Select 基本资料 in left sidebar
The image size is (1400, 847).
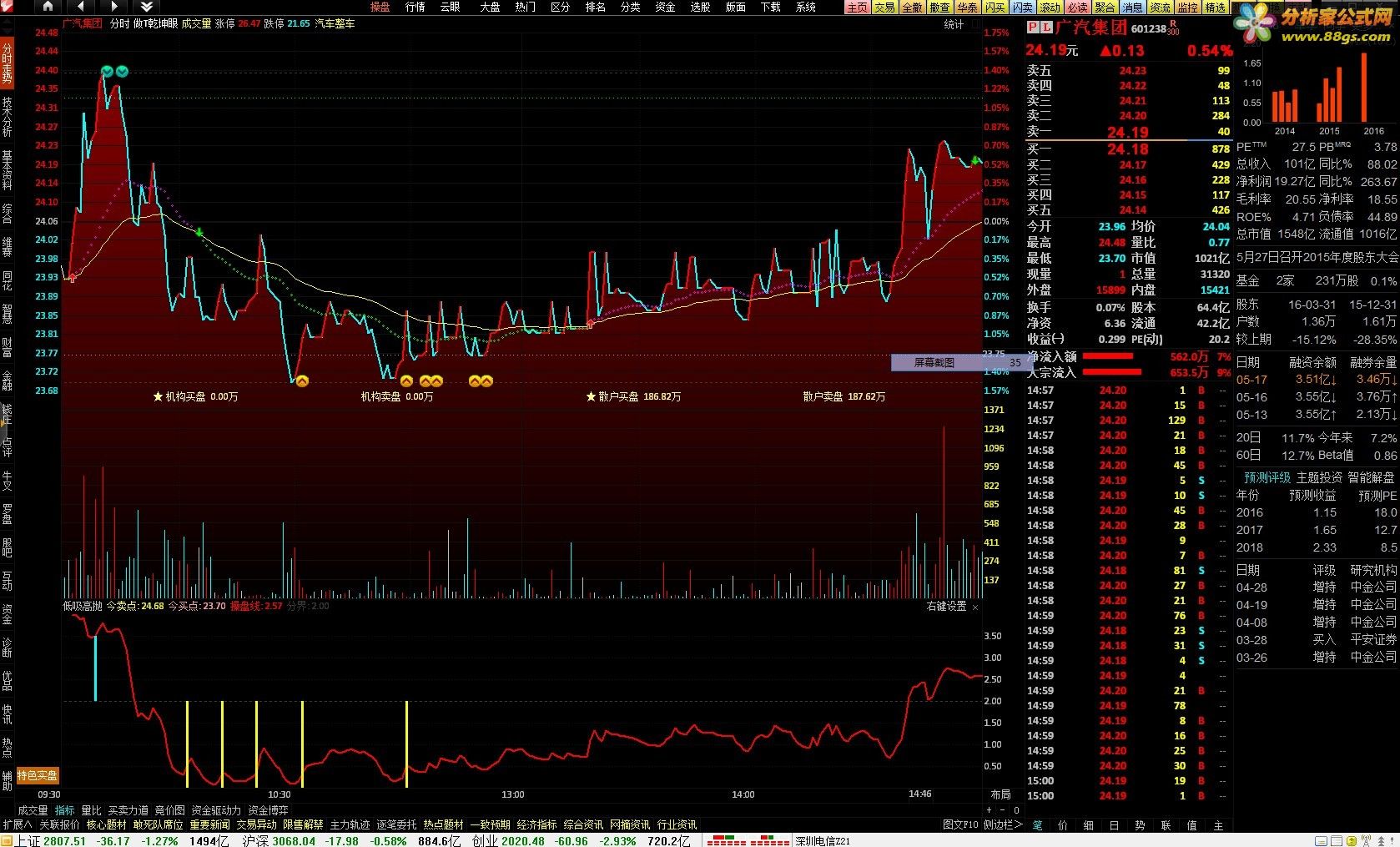coord(7,170)
